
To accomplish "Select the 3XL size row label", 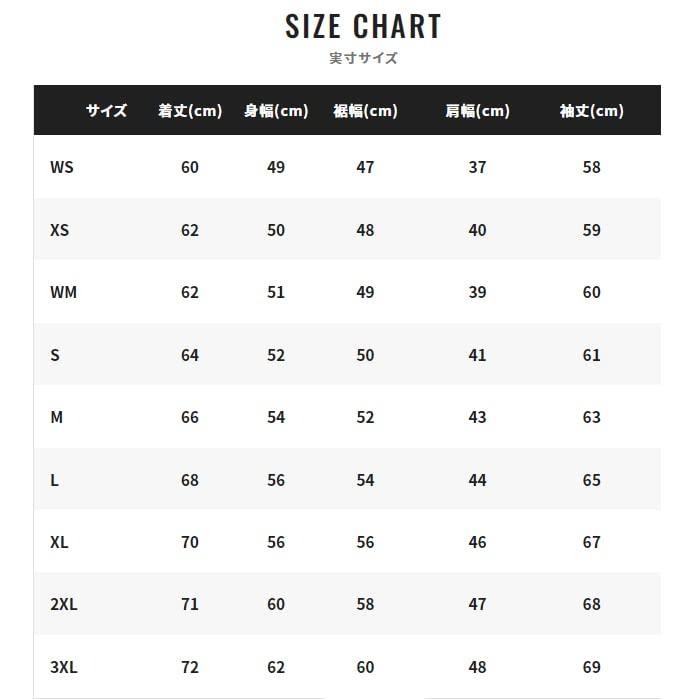I will (x=64, y=667).
